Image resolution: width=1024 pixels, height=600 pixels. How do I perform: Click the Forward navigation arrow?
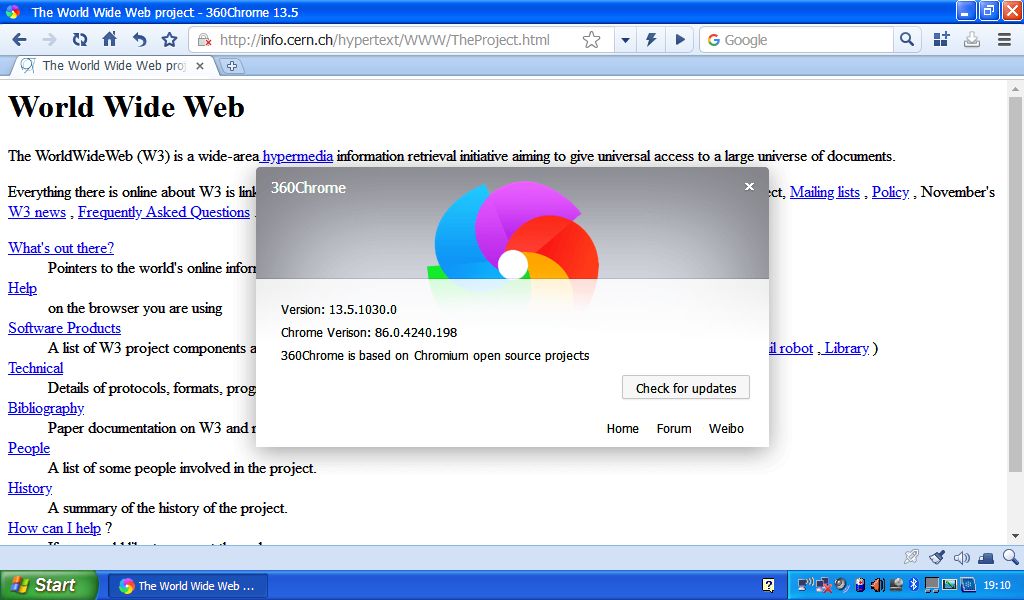(x=50, y=40)
